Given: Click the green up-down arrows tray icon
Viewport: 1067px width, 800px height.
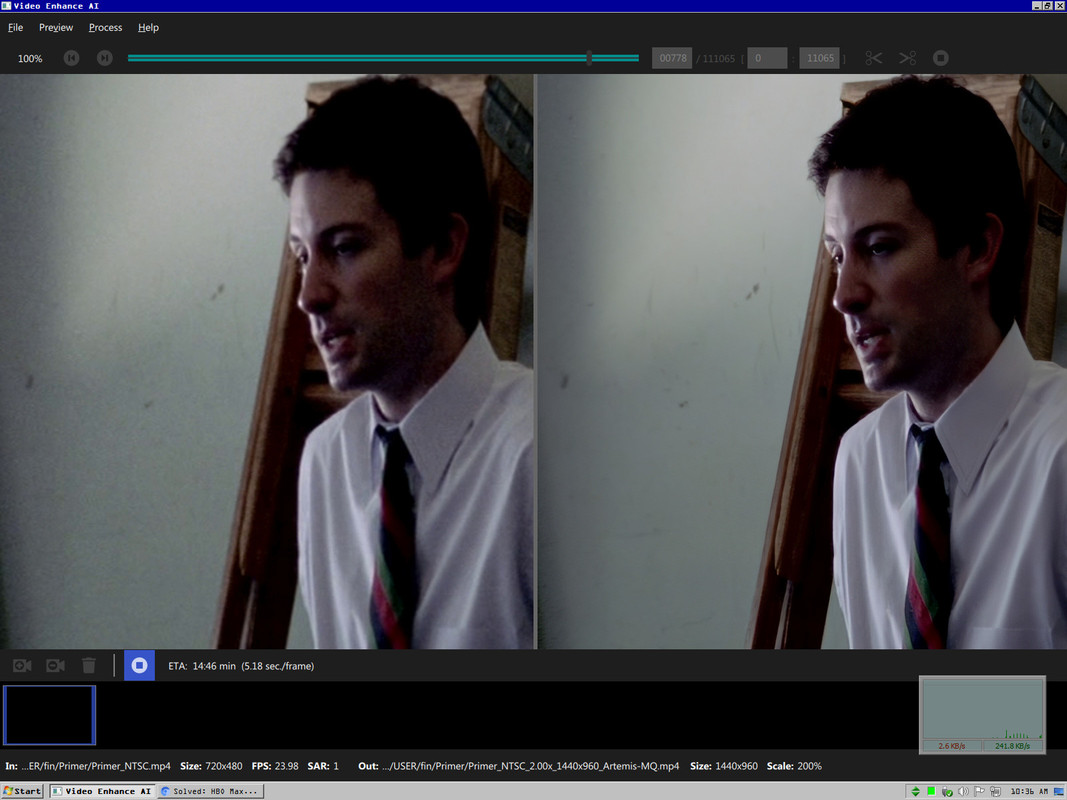Looking at the screenshot, I should pyautogui.click(x=915, y=791).
